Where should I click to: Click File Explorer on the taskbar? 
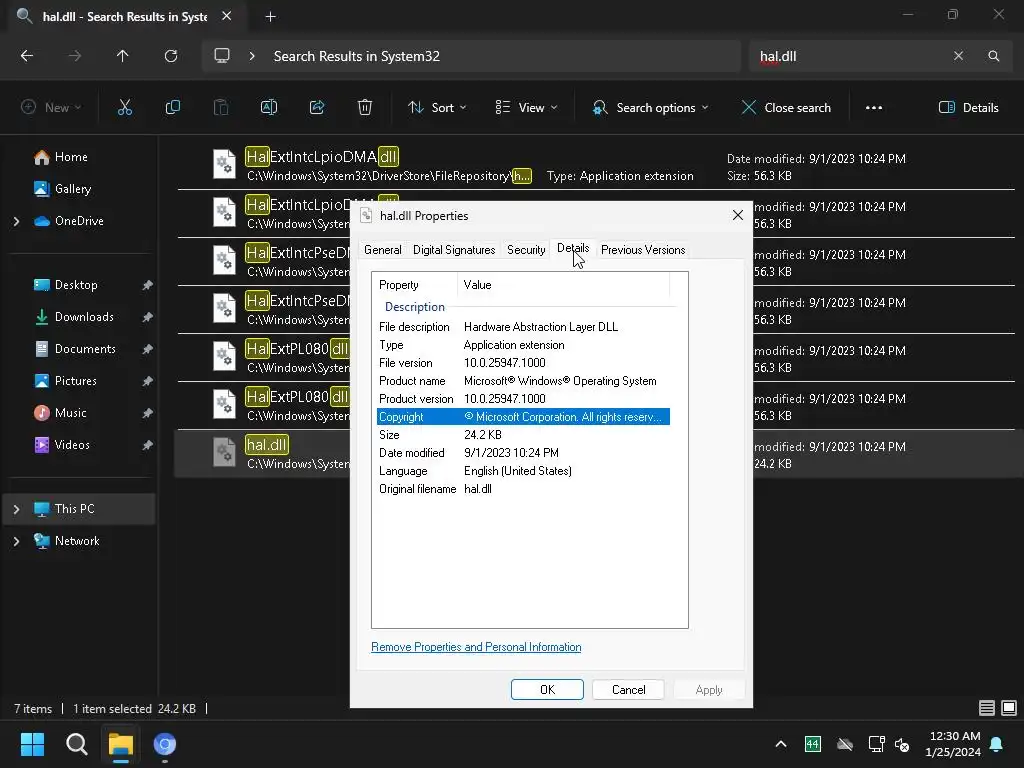[121, 744]
